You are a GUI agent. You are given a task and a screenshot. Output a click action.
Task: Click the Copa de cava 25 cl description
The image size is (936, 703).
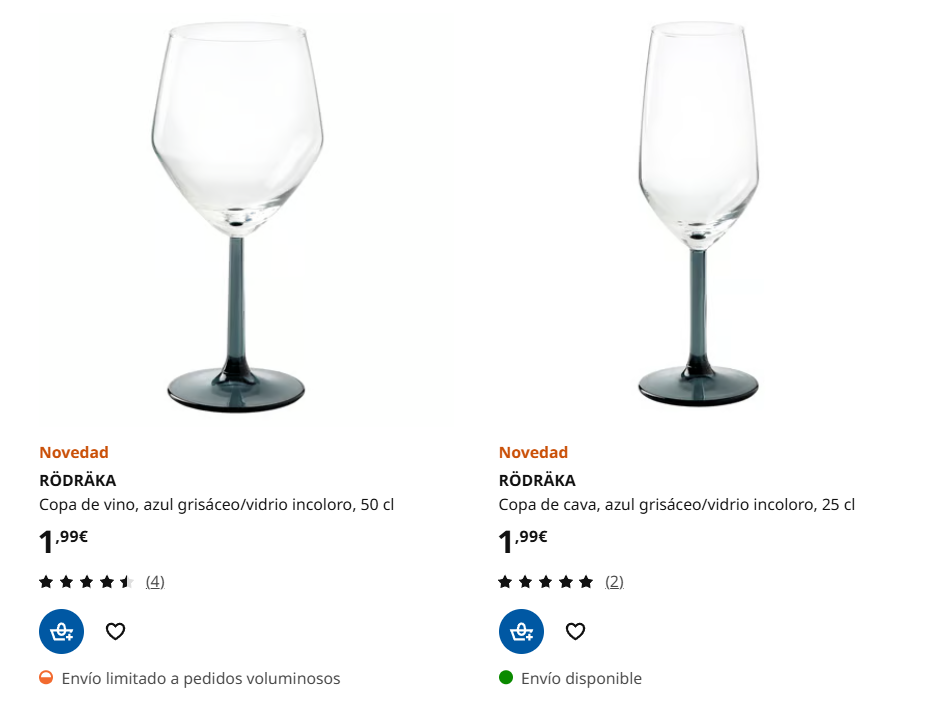coord(676,505)
